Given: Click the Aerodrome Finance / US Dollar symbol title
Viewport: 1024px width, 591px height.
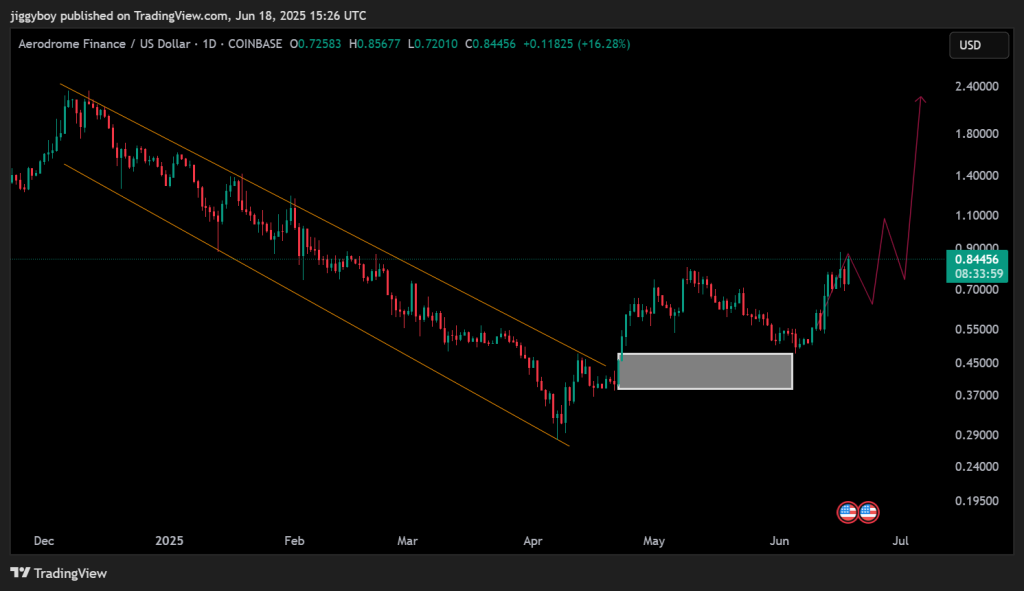Looking at the screenshot, I should (104, 44).
